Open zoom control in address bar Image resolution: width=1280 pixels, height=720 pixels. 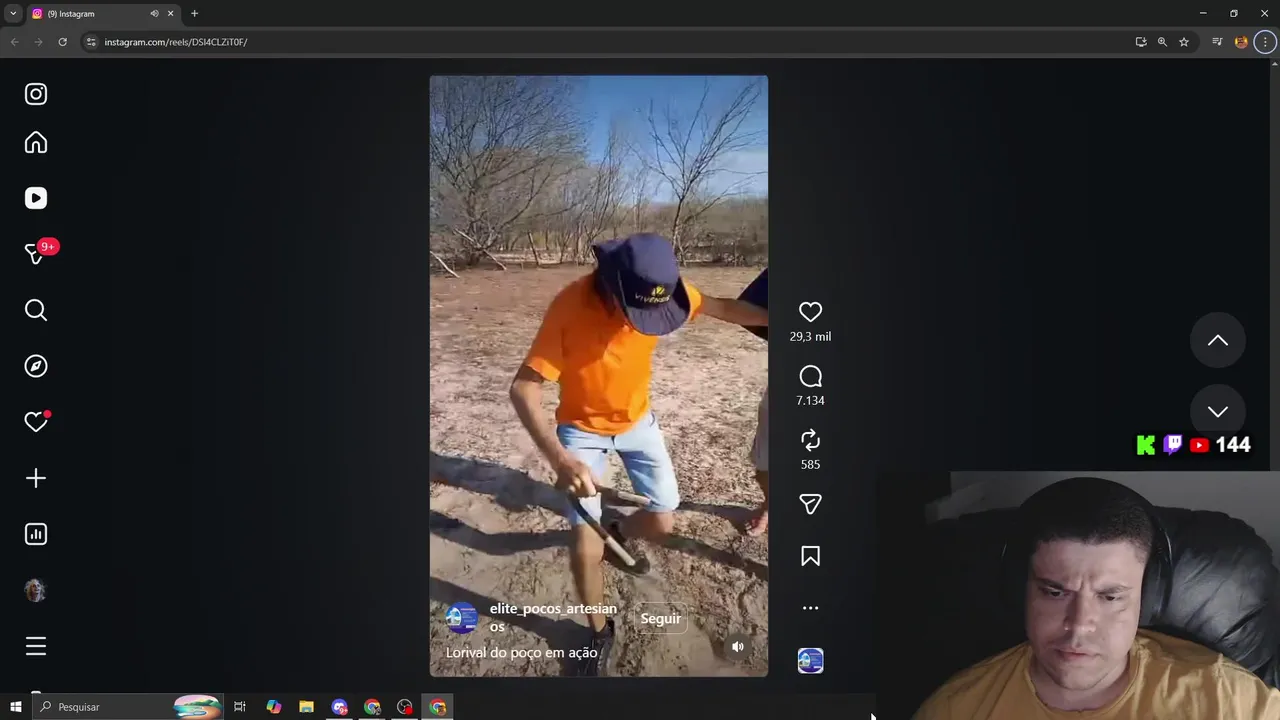click(1162, 42)
